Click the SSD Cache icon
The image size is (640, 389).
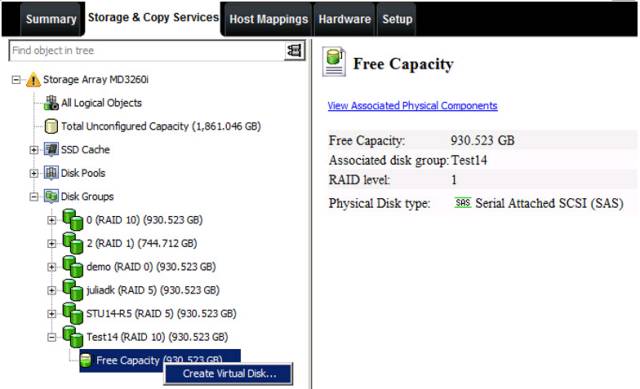coord(51,149)
